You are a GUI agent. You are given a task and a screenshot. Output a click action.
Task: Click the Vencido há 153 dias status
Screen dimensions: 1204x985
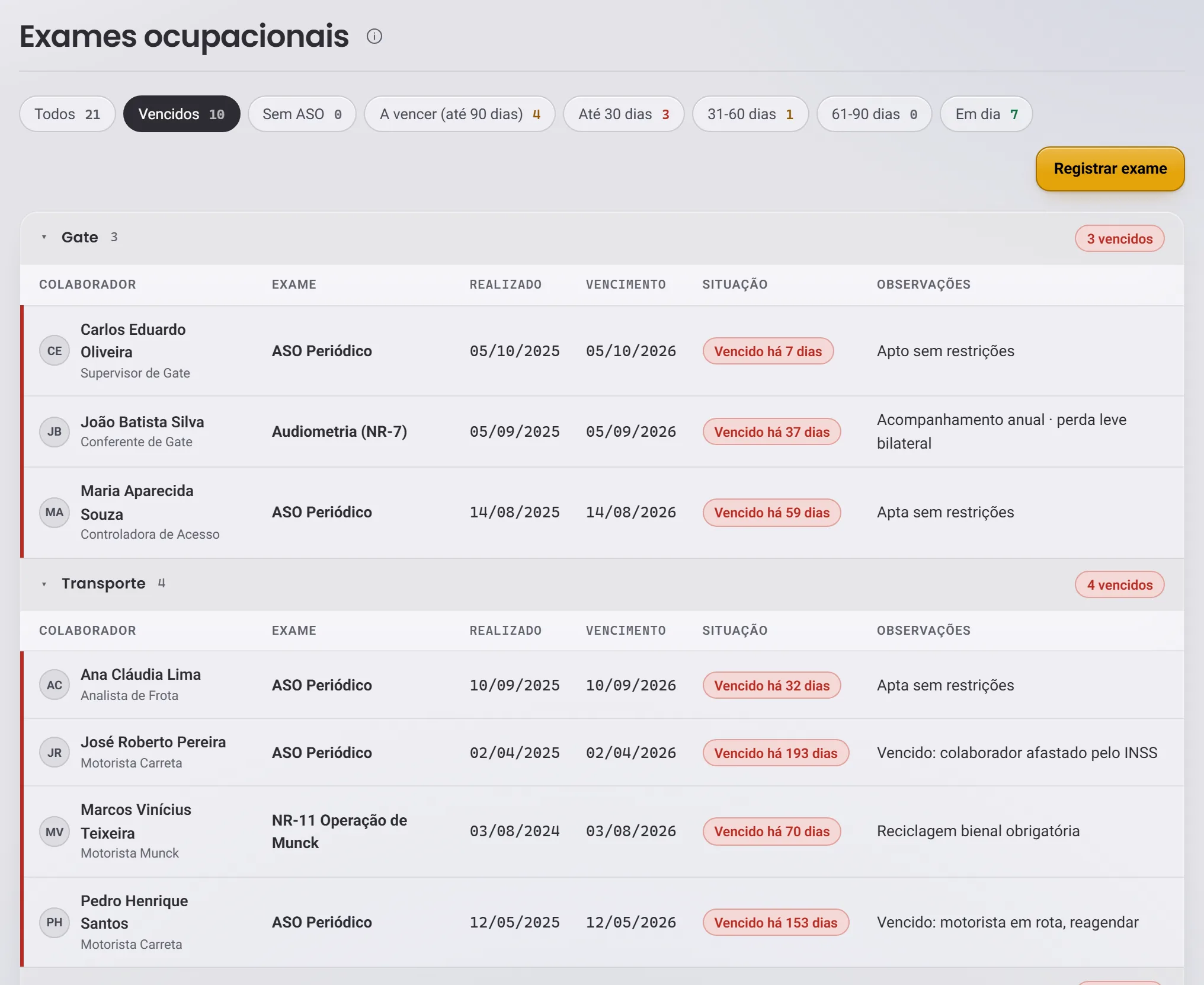776,923
